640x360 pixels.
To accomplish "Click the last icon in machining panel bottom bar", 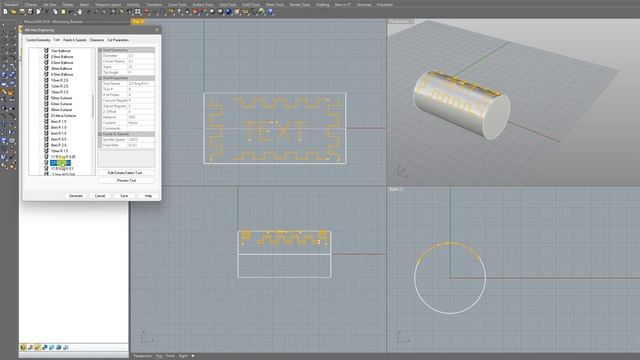I will pos(66,347).
